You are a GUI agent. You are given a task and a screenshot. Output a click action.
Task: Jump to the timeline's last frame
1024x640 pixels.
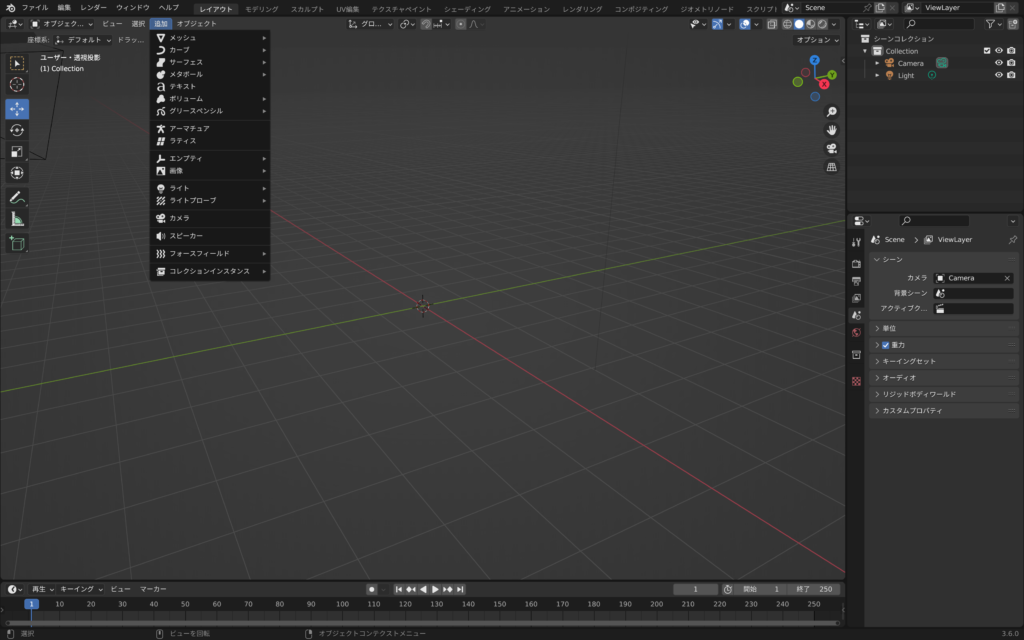460,590
